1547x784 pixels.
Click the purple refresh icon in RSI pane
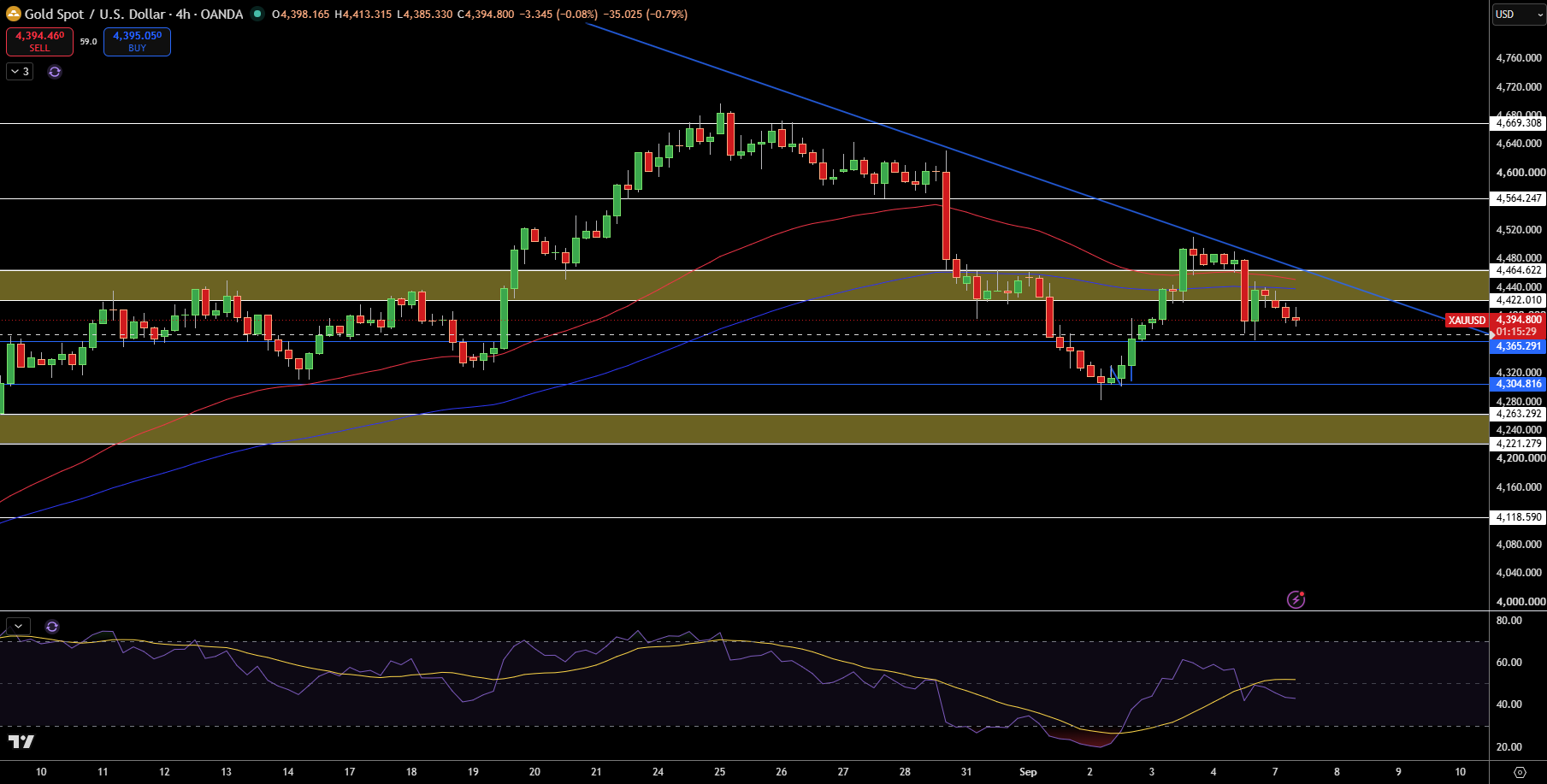click(52, 627)
